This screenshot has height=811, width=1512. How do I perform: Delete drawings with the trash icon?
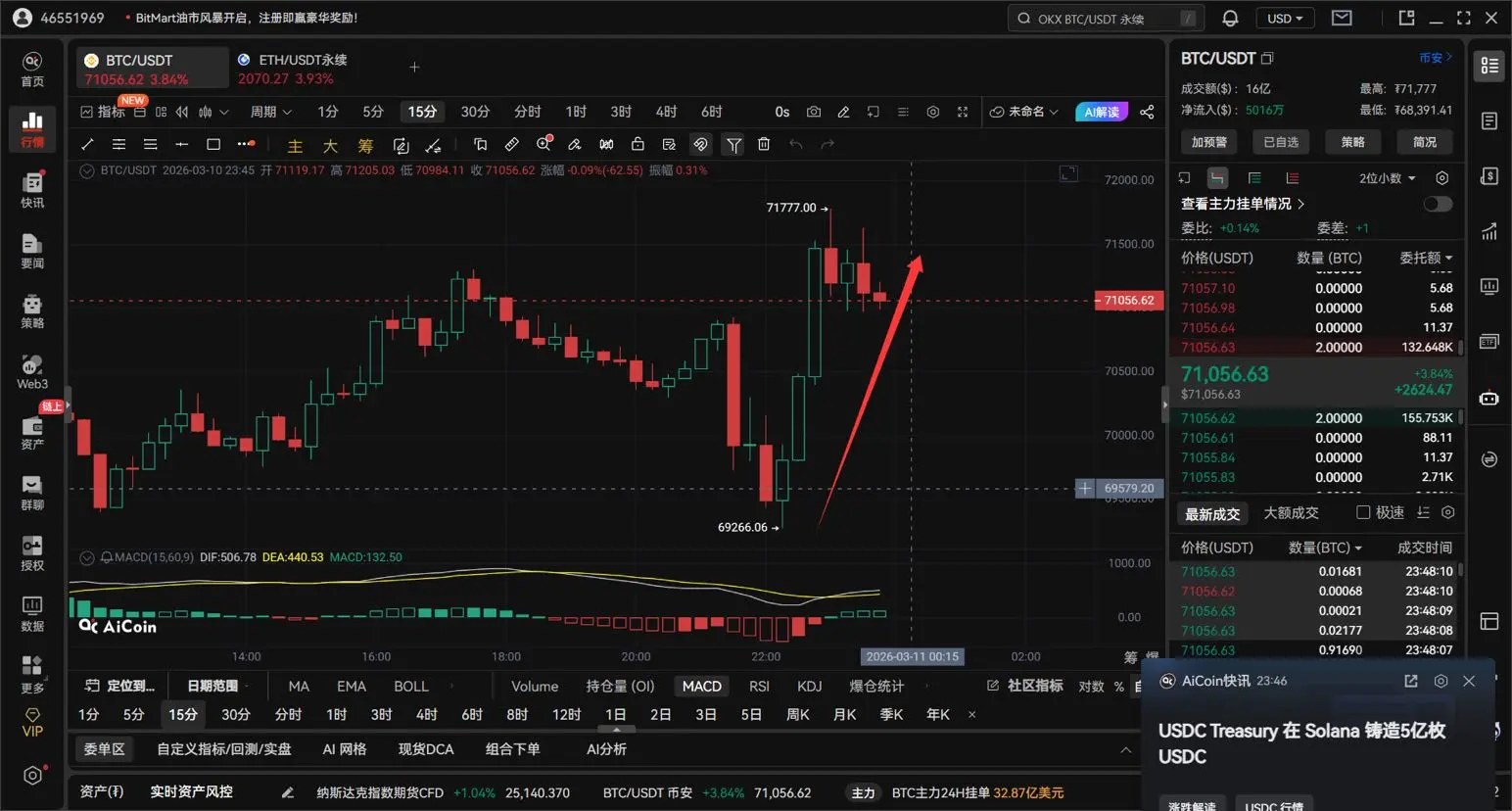[x=764, y=144]
